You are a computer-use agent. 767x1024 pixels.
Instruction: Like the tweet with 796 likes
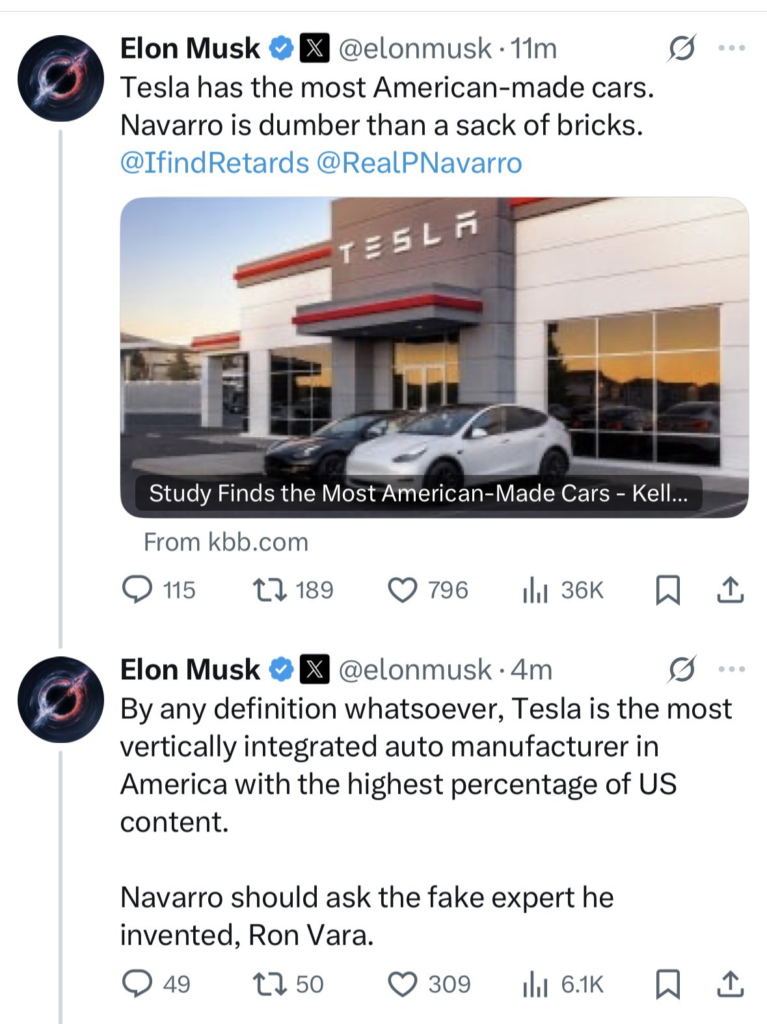coord(402,591)
